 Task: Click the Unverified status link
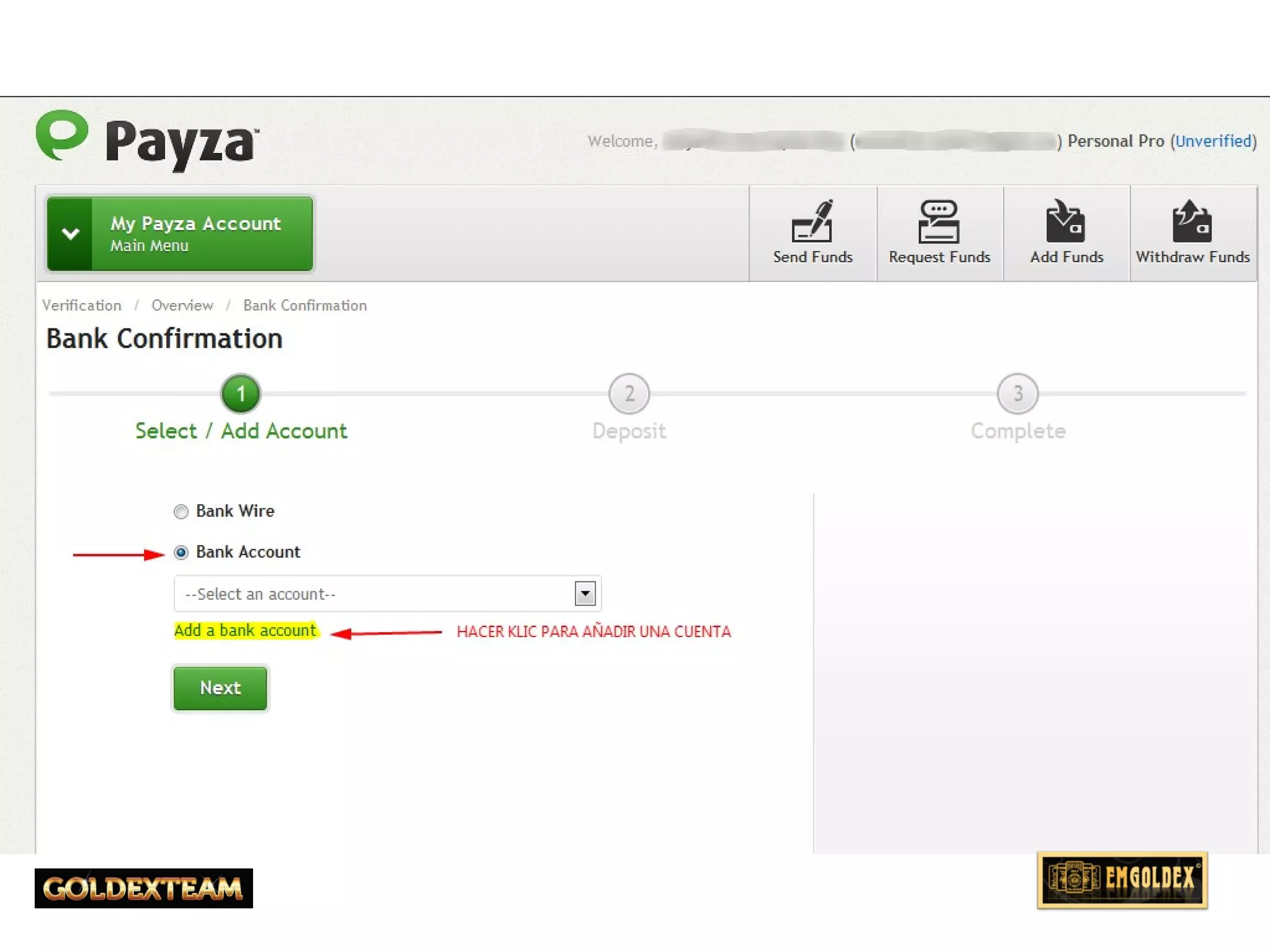click(x=1213, y=141)
